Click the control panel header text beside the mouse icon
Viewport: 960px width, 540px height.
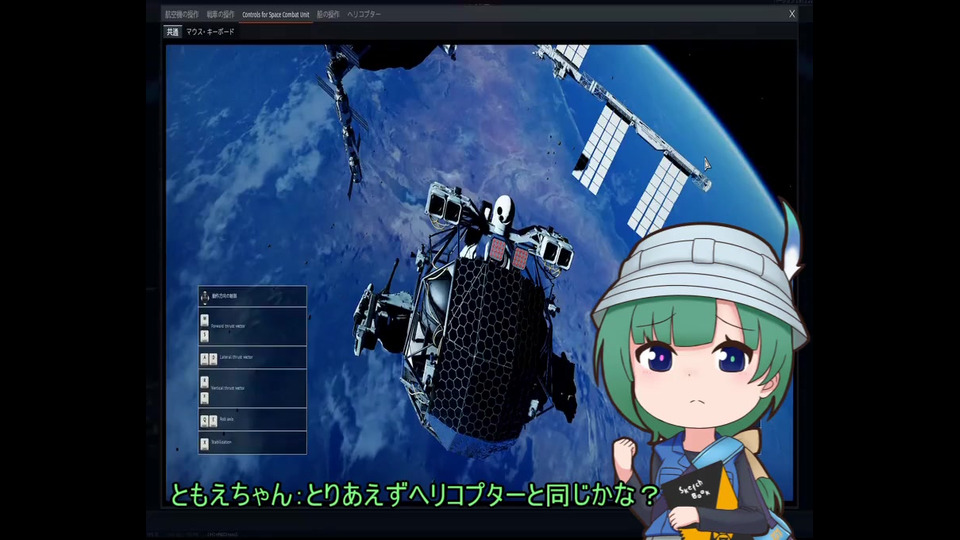(224, 296)
